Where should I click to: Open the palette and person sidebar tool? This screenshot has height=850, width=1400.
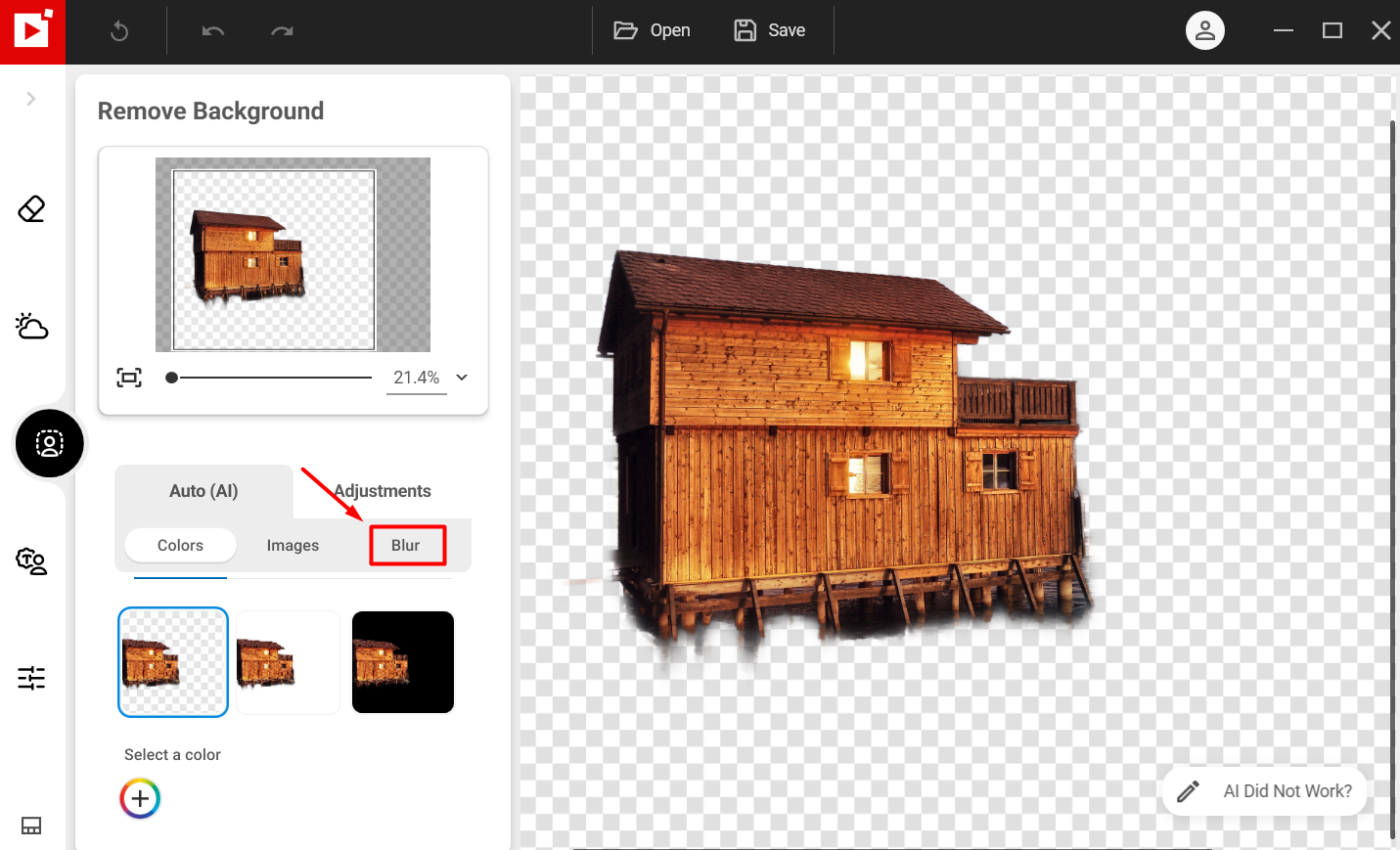click(31, 560)
